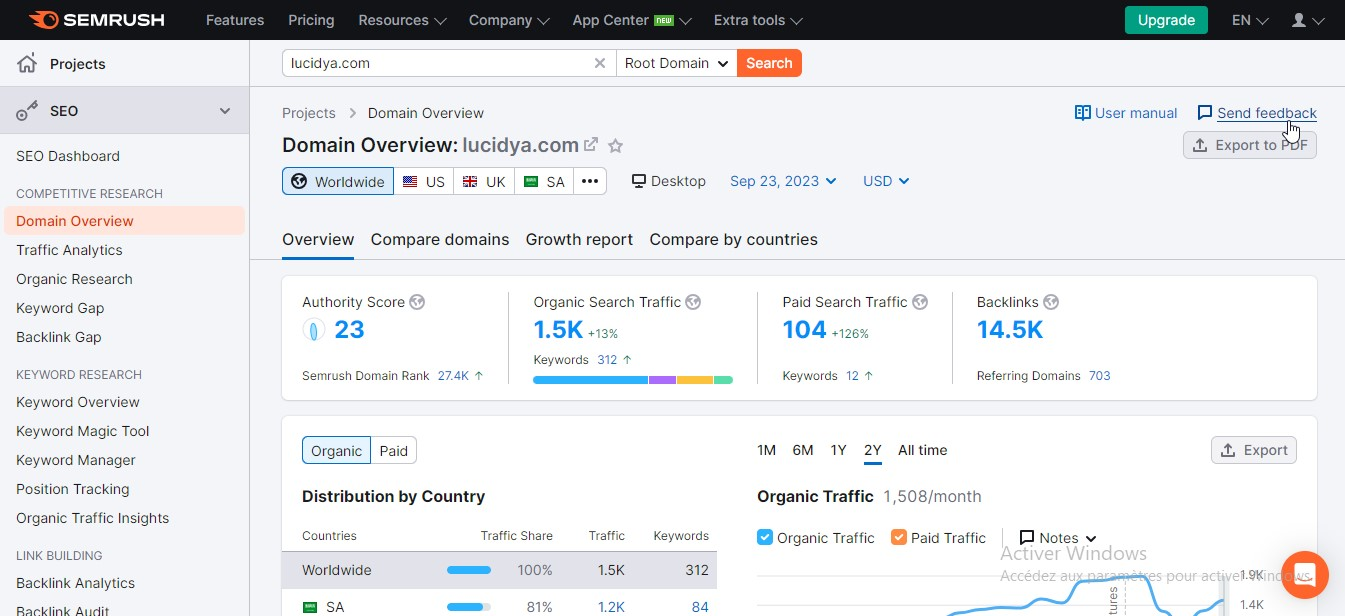Image resolution: width=1345 pixels, height=616 pixels.
Task: Click the Authority Score globe info icon
Action: [417, 302]
